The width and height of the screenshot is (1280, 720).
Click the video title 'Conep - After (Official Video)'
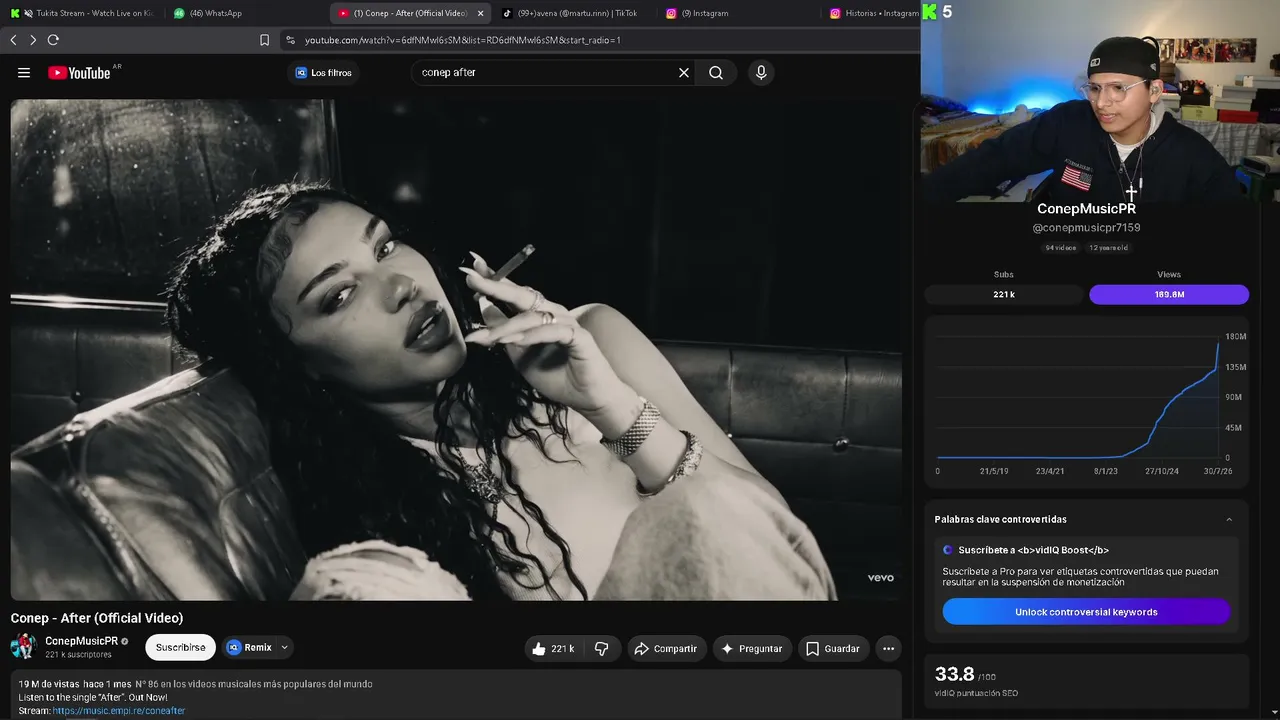[97, 618]
